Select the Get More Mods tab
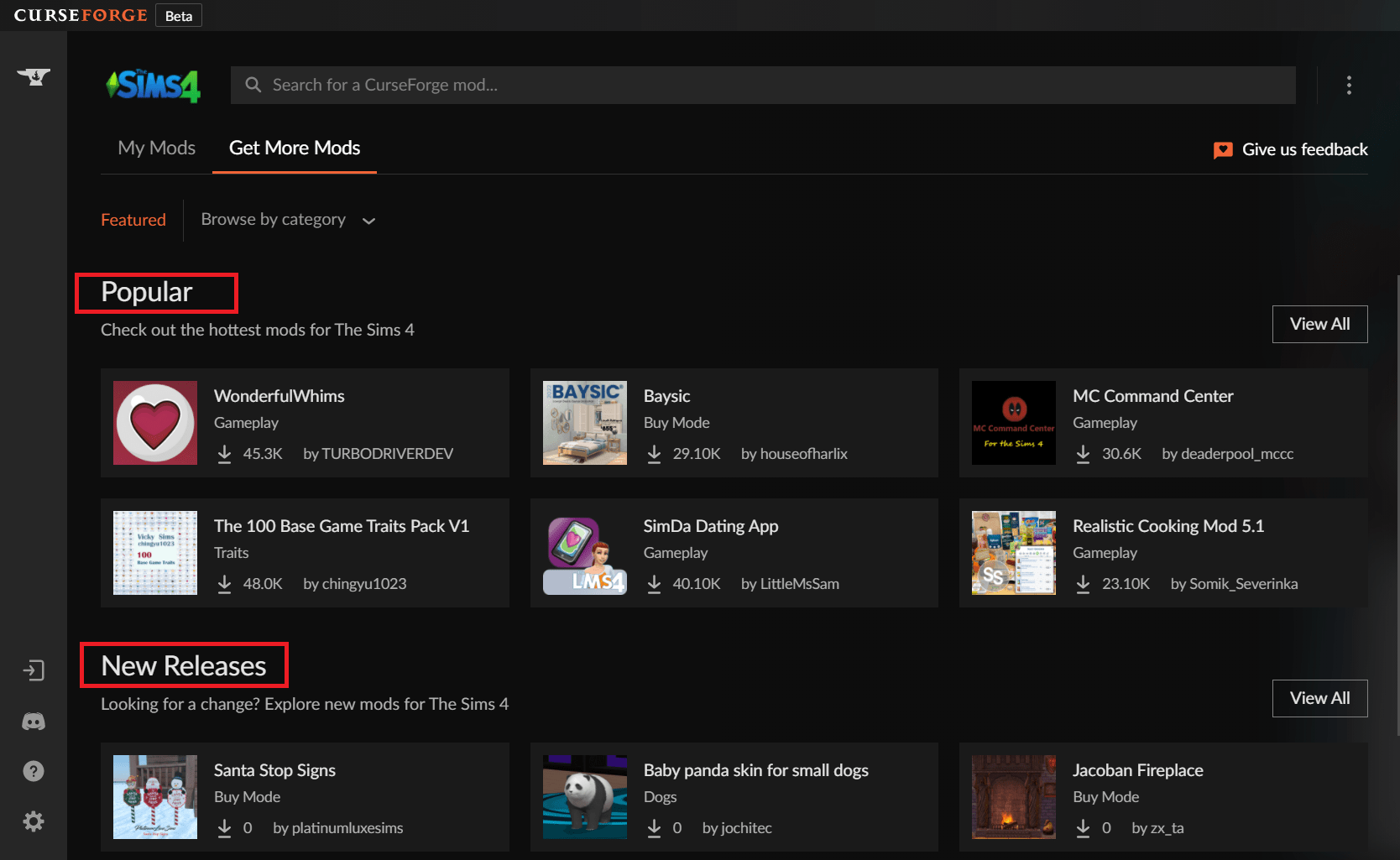Viewport: 1400px width, 860px height. click(294, 149)
